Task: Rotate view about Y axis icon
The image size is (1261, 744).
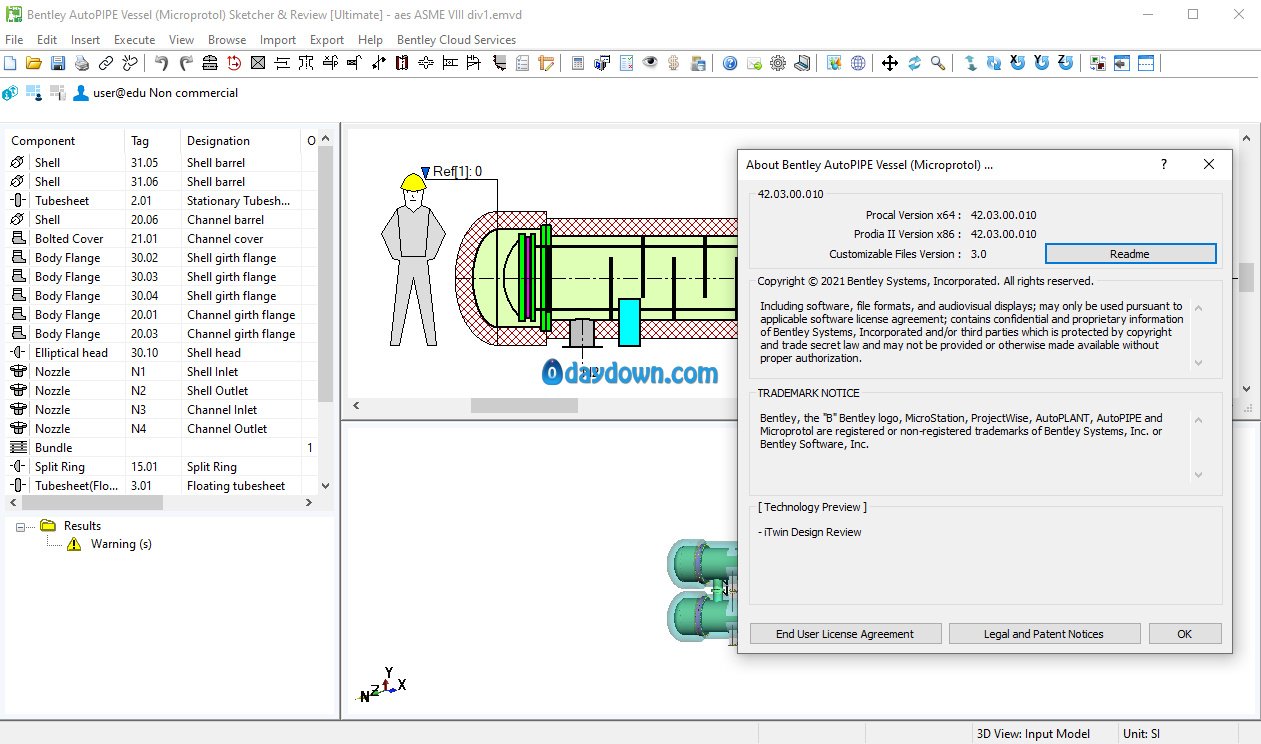Action: [1042, 63]
